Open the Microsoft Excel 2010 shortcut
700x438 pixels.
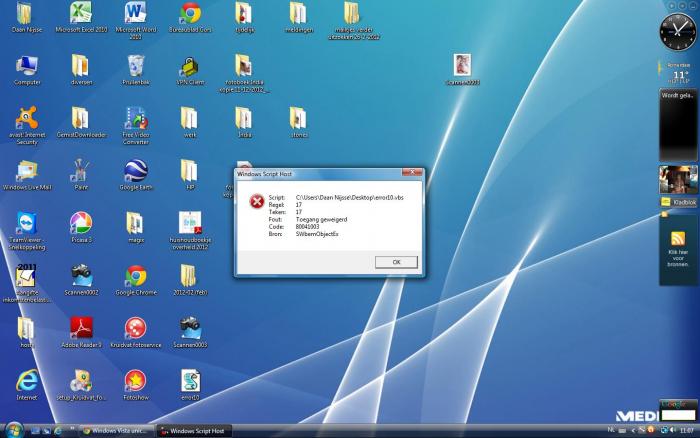(81, 13)
